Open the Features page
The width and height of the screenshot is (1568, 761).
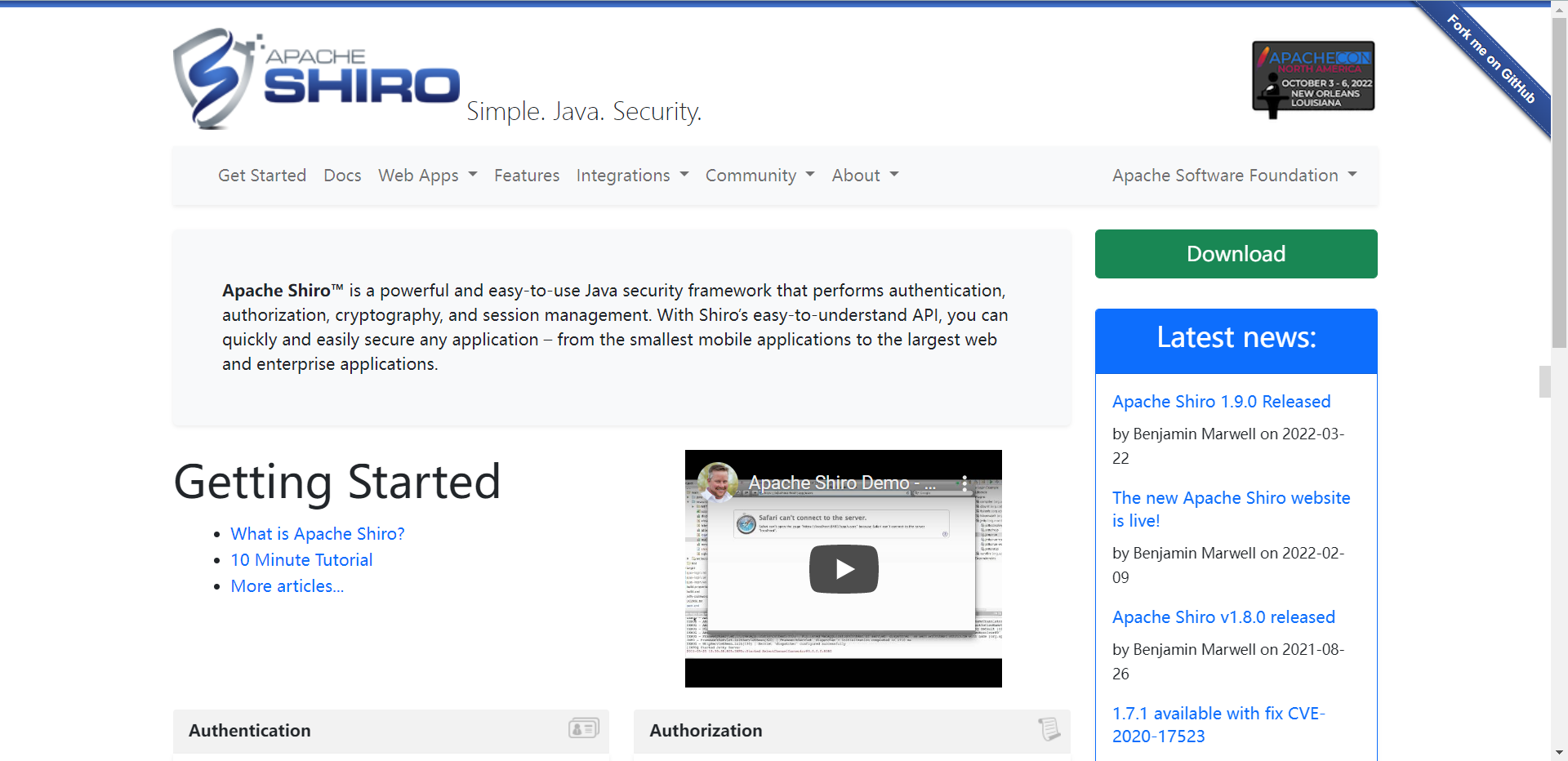pyautogui.click(x=527, y=176)
